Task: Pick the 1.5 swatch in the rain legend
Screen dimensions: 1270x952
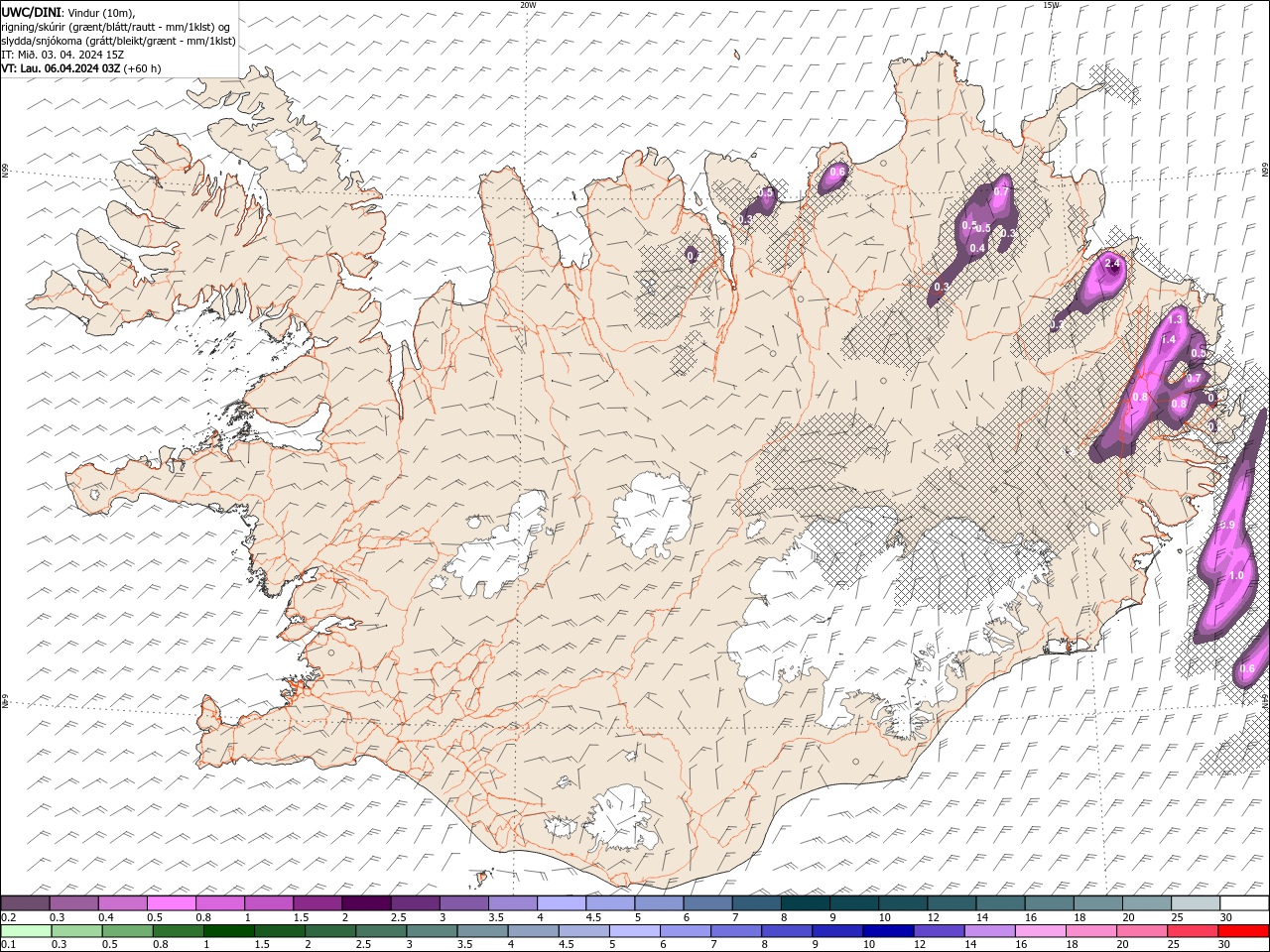Action: 279,930
